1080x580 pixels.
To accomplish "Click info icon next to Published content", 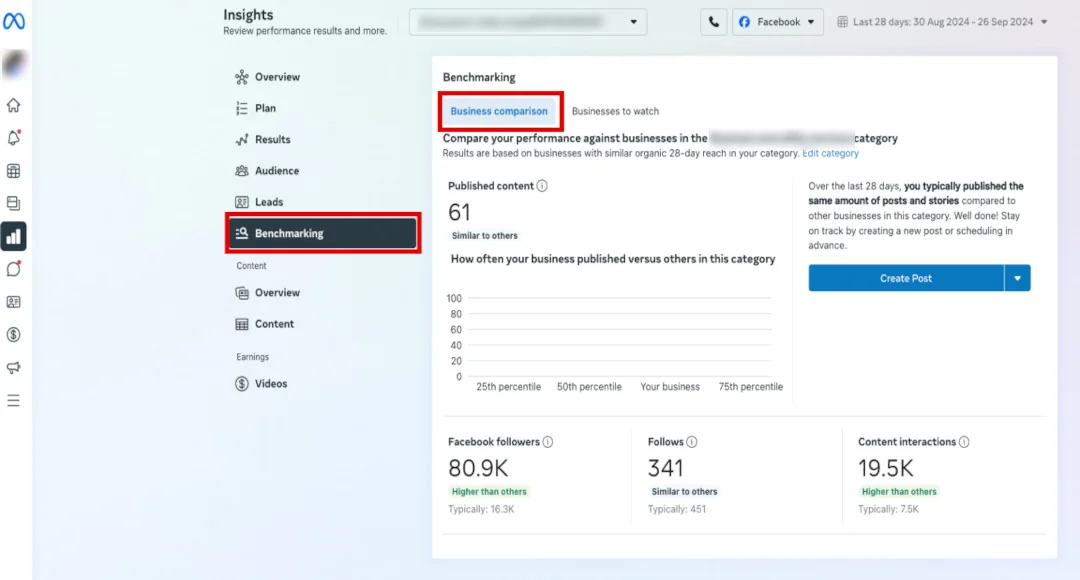I will pyautogui.click(x=542, y=186).
